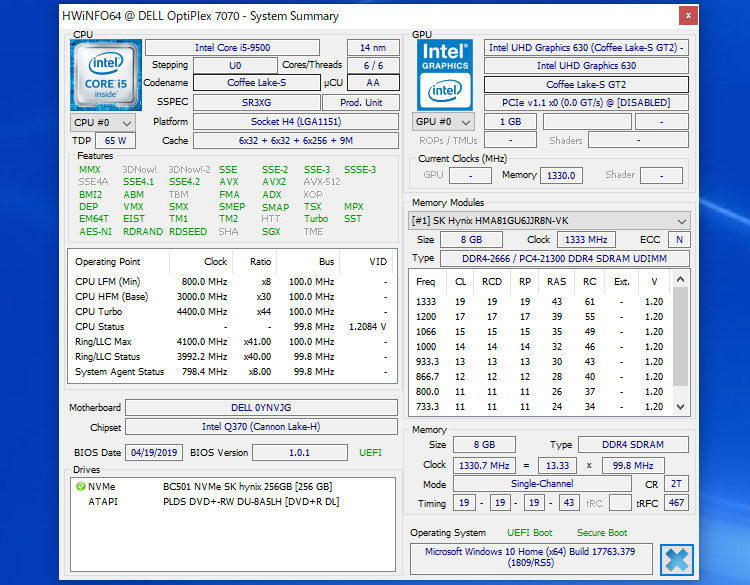Select the CPU LFM (Min) row
Screen dimensions: 750x585
(232, 282)
